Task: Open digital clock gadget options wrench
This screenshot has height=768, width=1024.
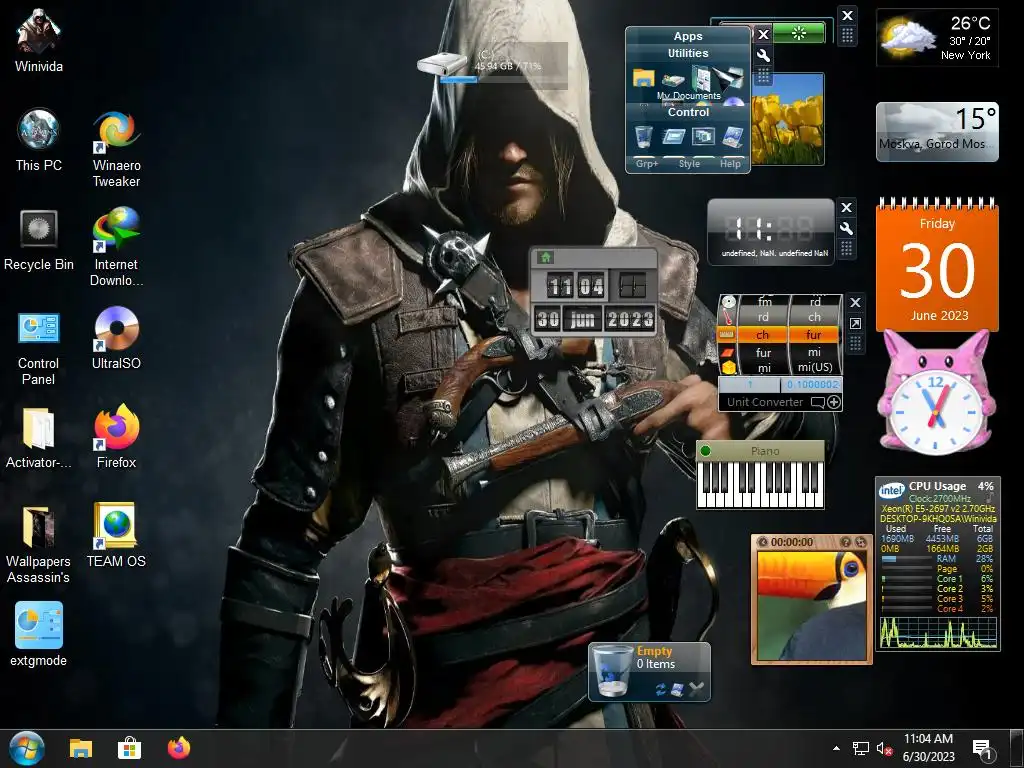Action: pos(846,229)
